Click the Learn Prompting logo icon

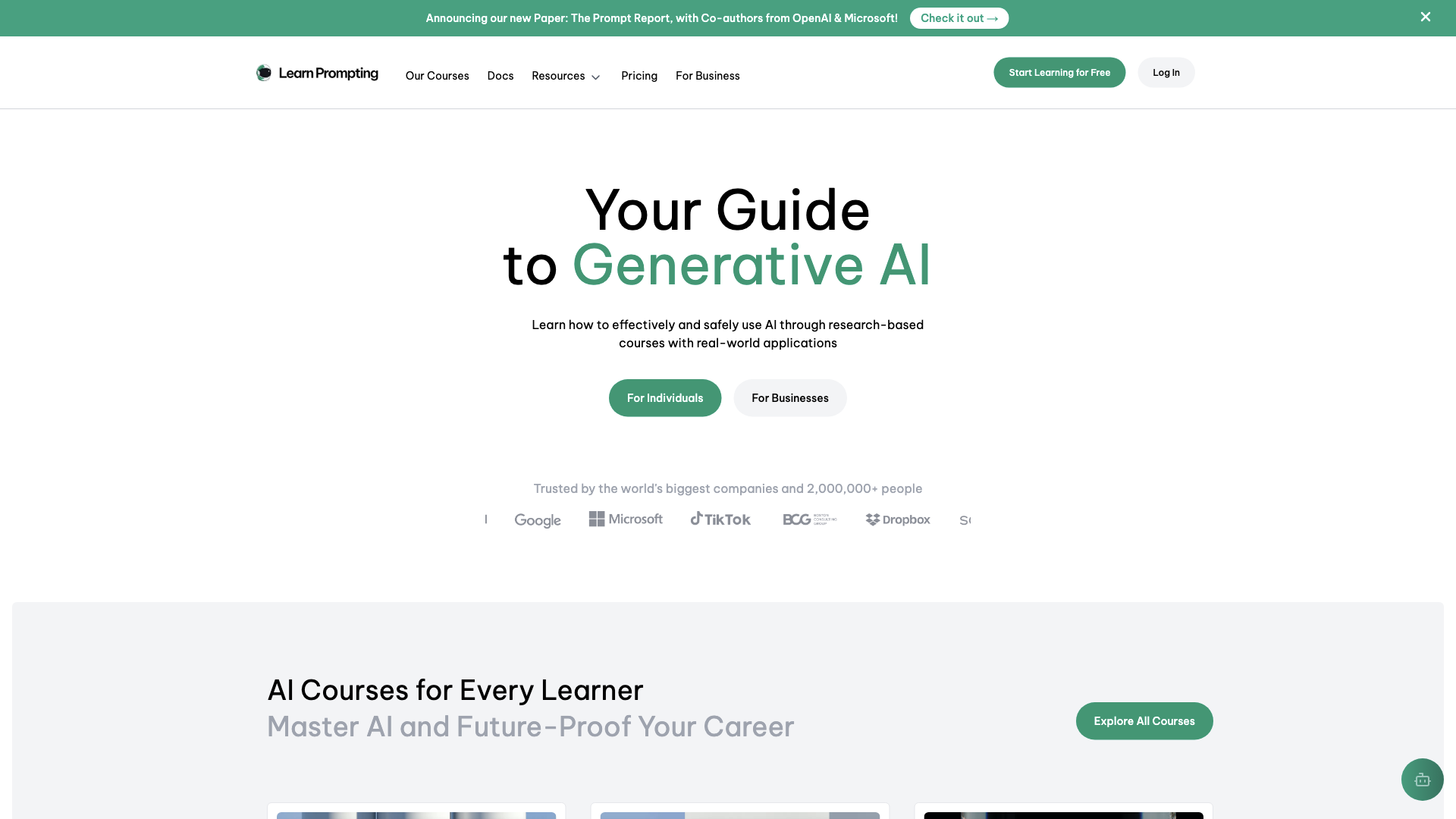pos(264,72)
